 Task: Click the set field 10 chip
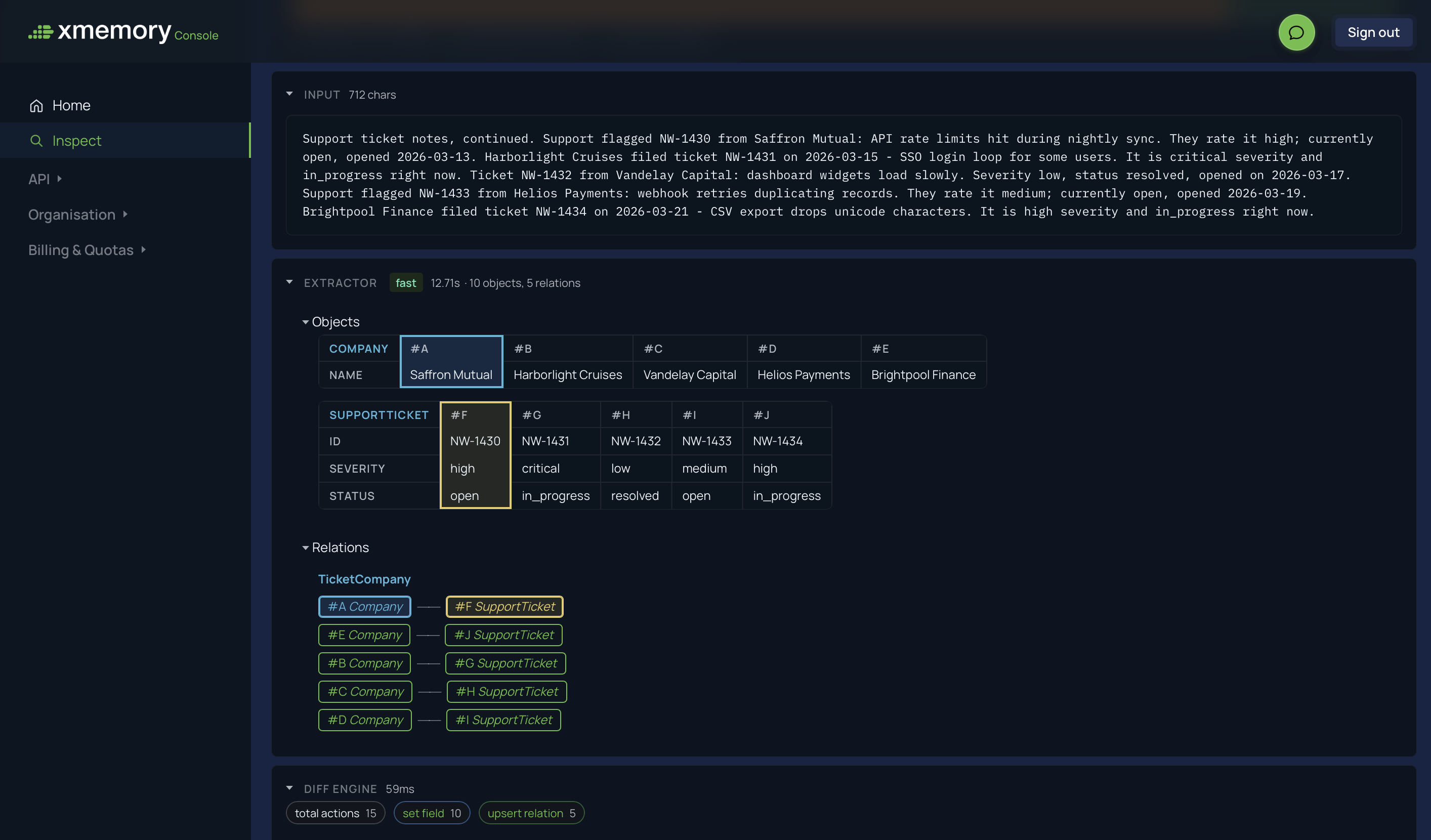432,813
